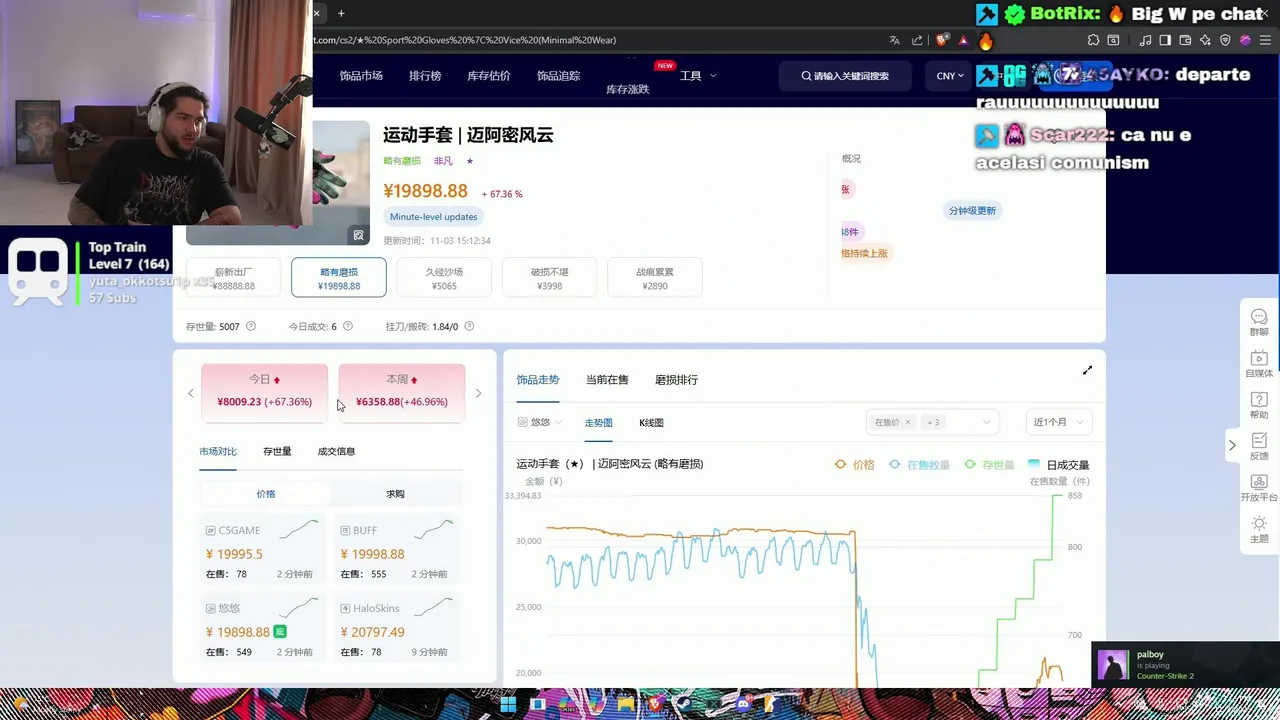This screenshot has height=720, width=1280.
Task: Select the 崭新出厂 wear option
Action: pos(233,278)
